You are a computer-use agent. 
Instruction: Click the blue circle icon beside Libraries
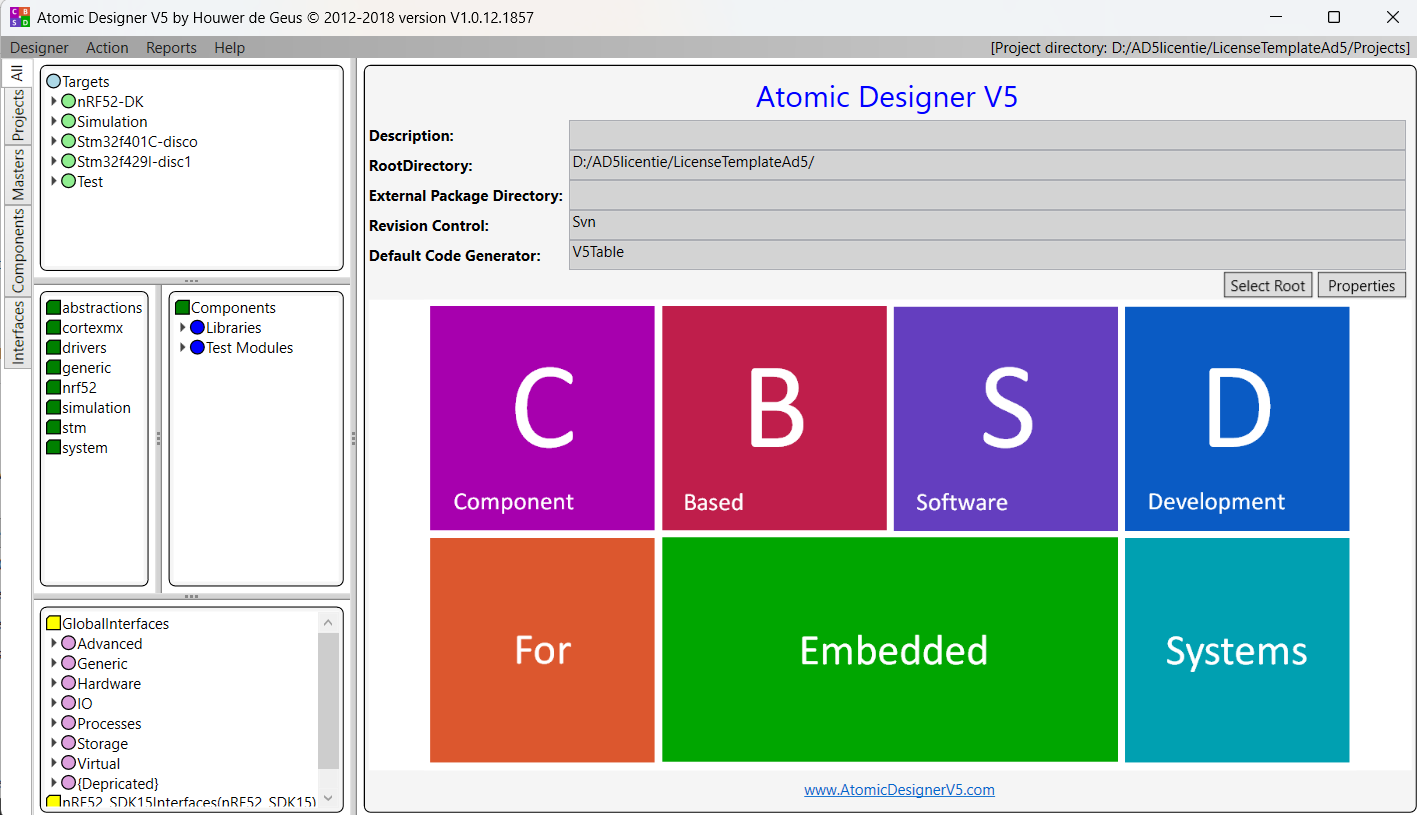pos(197,328)
